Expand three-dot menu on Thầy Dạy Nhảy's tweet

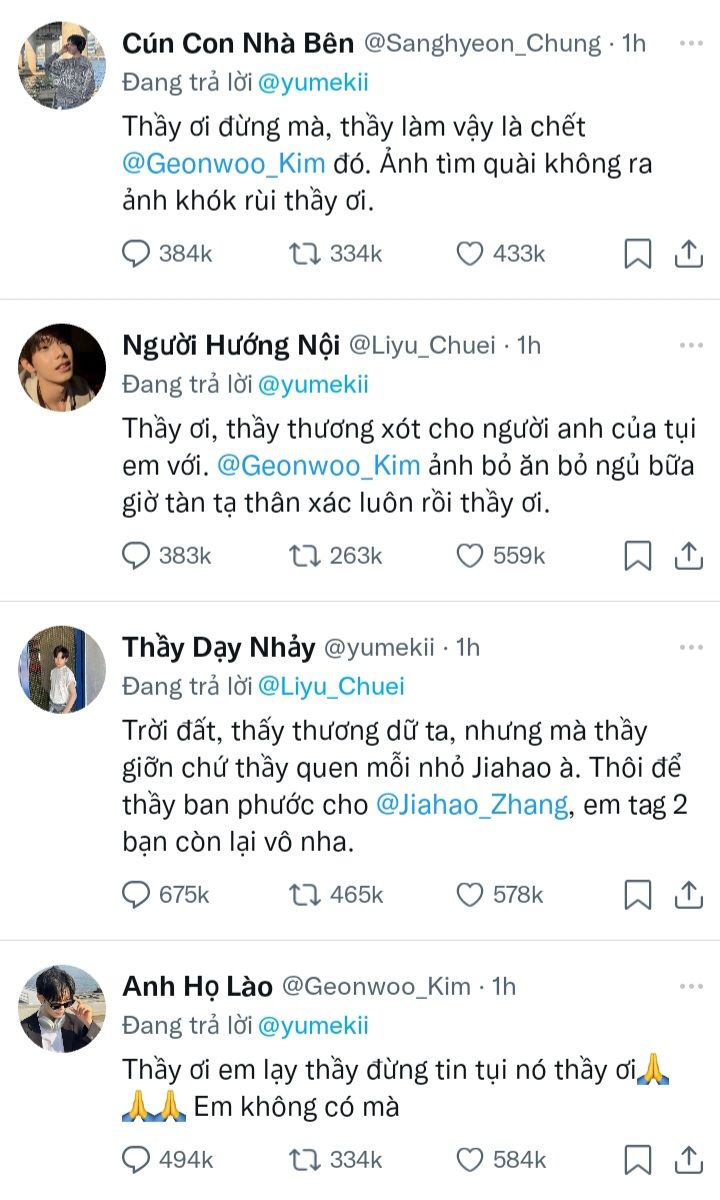pos(690,648)
